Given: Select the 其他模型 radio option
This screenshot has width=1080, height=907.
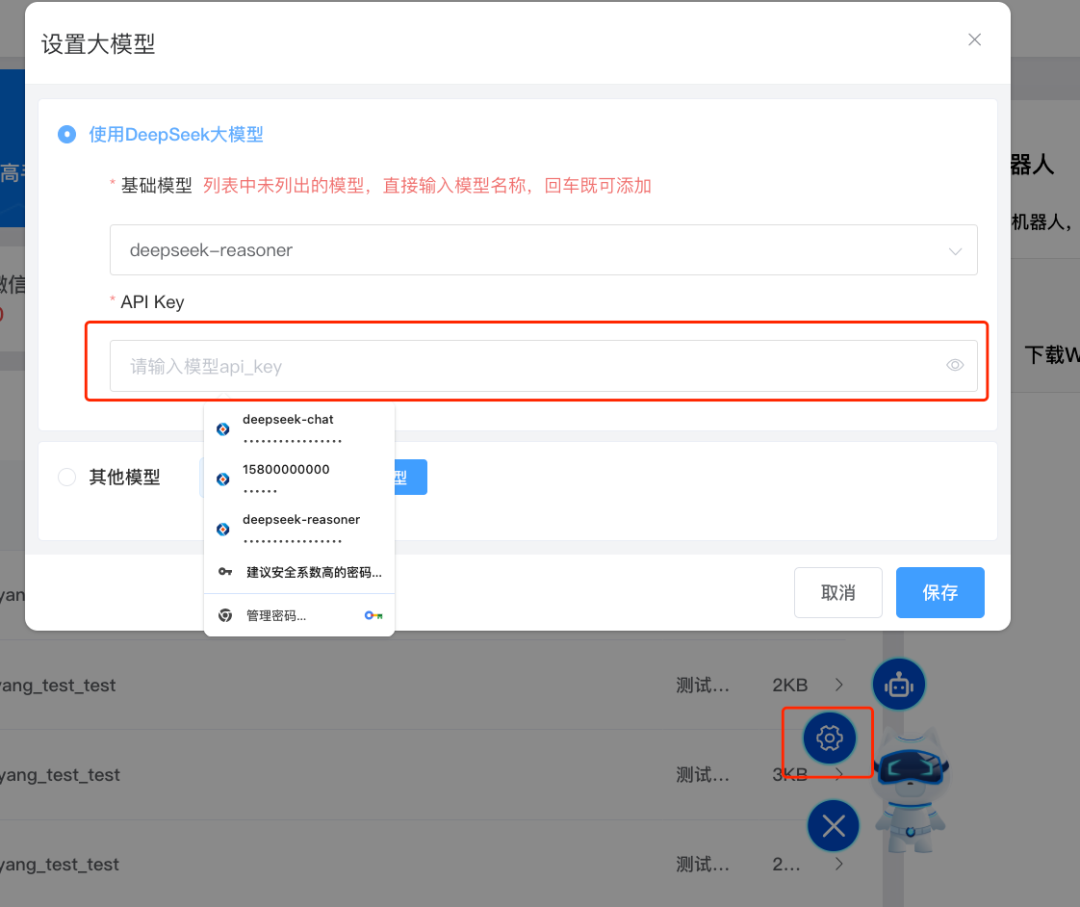Looking at the screenshot, I should (x=67, y=477).
